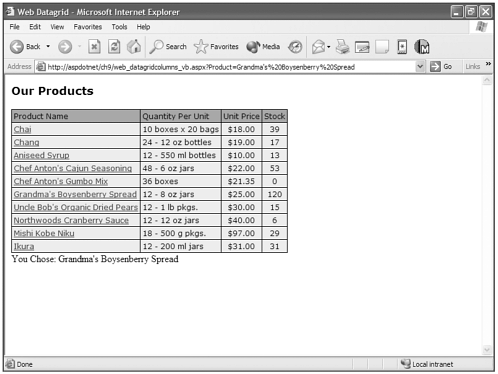Open the Media toolbar button

[x=263, y=47]
